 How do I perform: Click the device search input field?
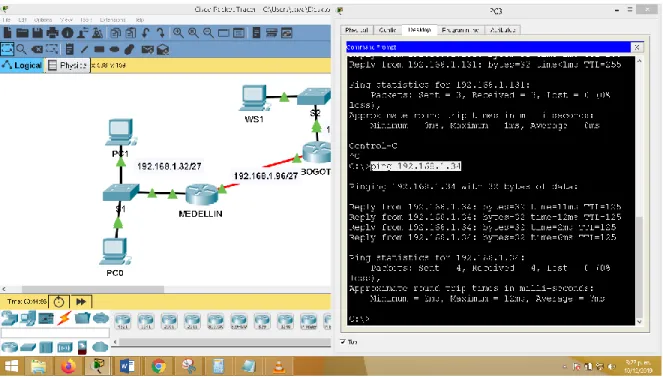pyautogui.click(x=55, y=333)
